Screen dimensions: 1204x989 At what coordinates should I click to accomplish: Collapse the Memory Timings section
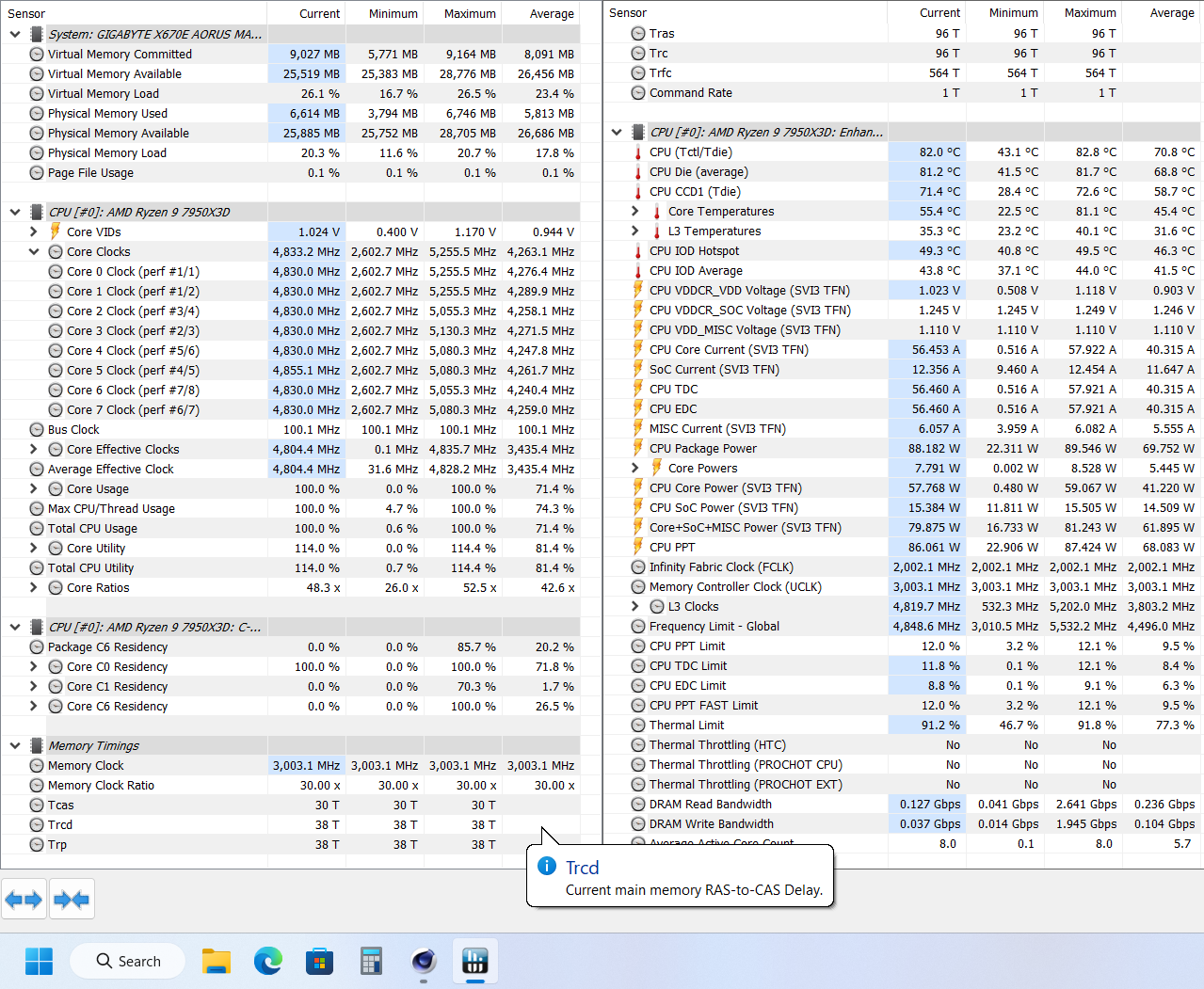pos(15,745)
